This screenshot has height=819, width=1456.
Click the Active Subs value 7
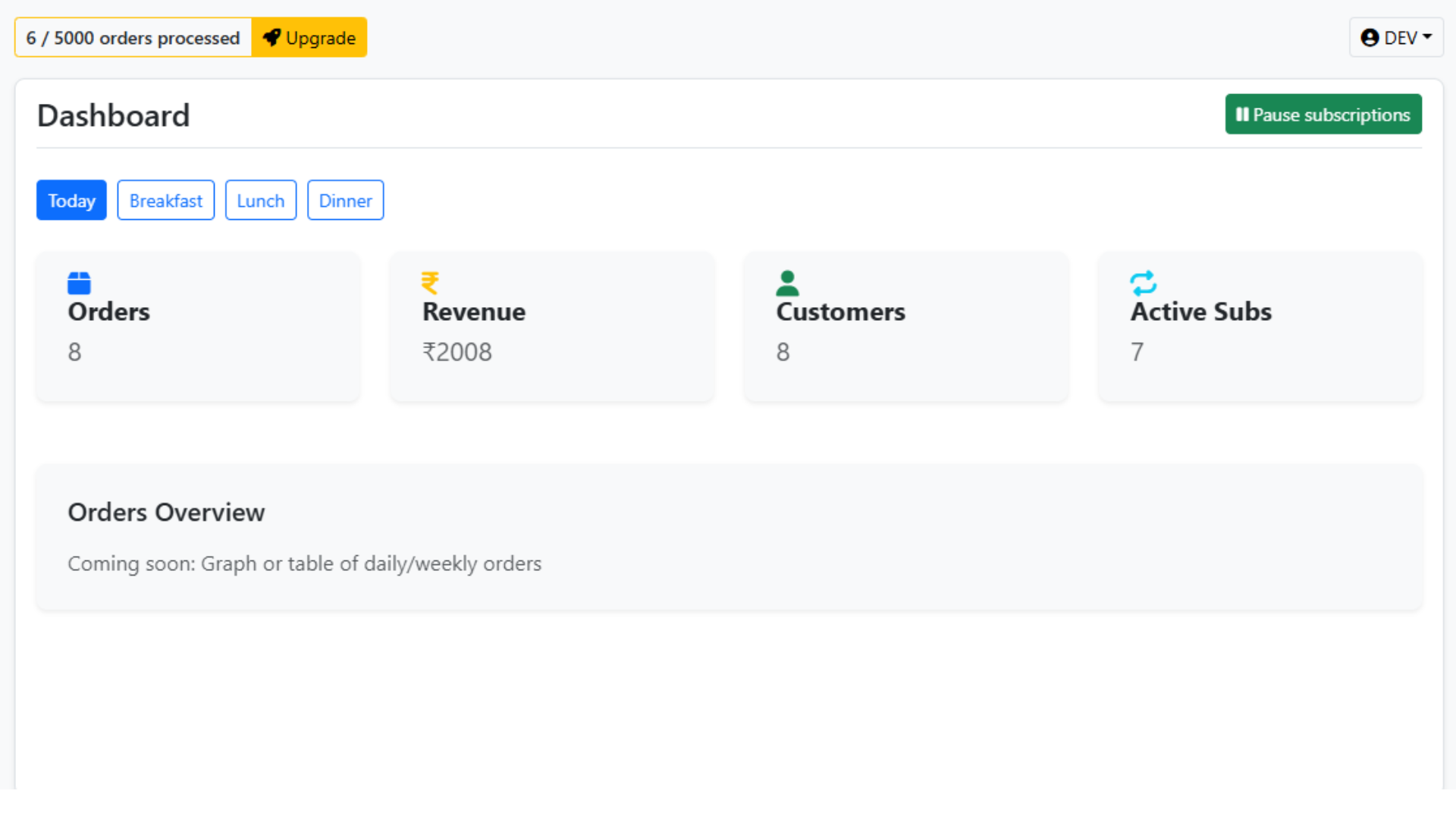click(x=1137, y=352)
